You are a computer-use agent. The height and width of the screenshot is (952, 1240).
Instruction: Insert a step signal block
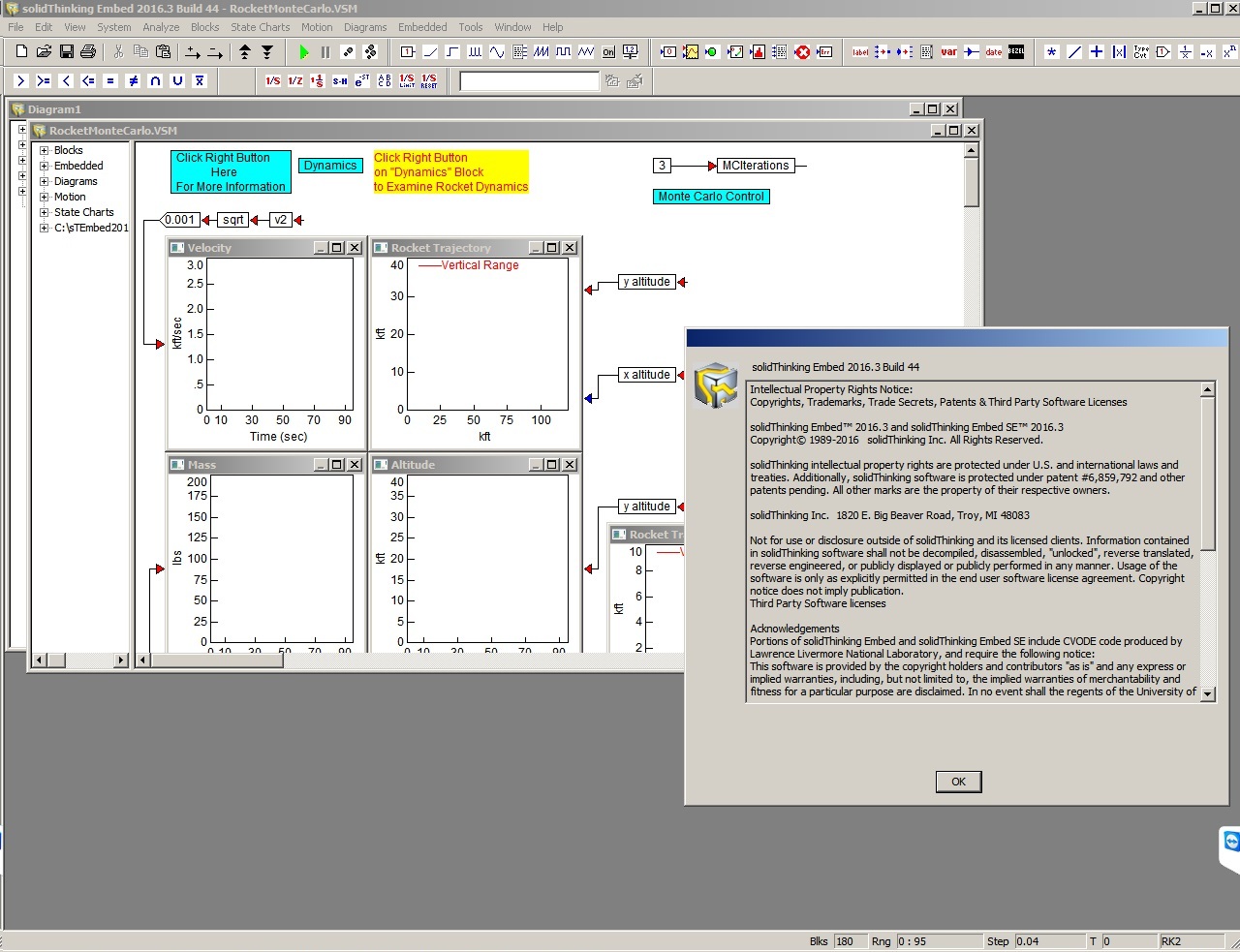452,52
